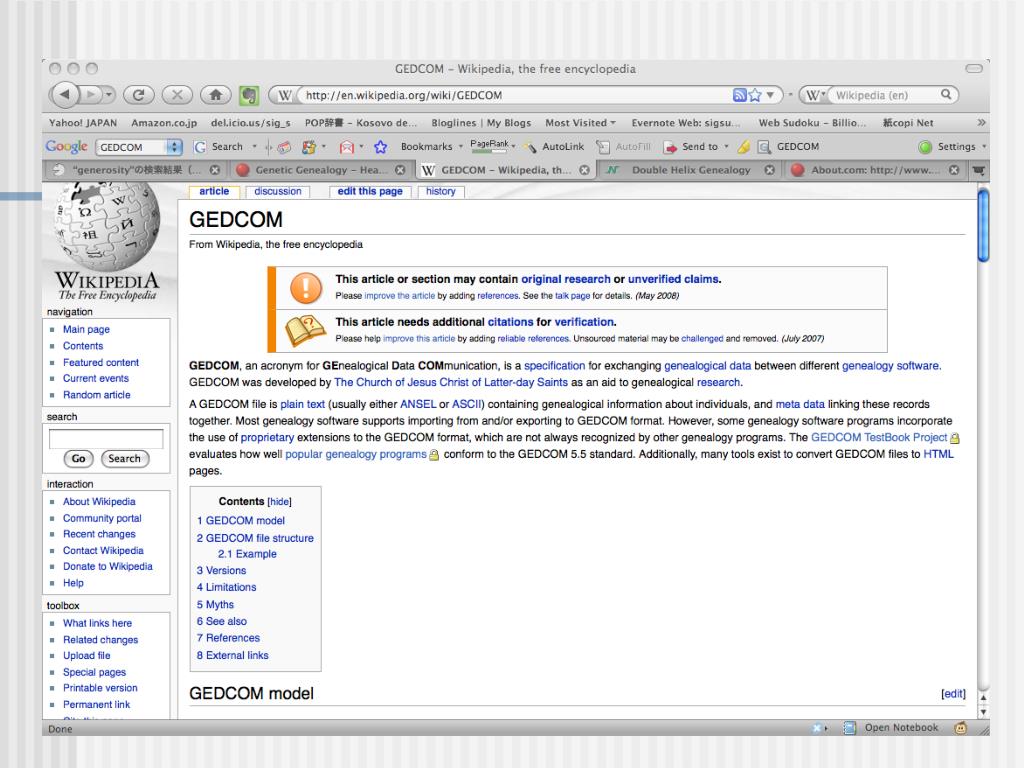Jump to 4 Limitations in contents
Image resolution: width=1024 pixels, height=768 pixels.
[x=226, y=587]
